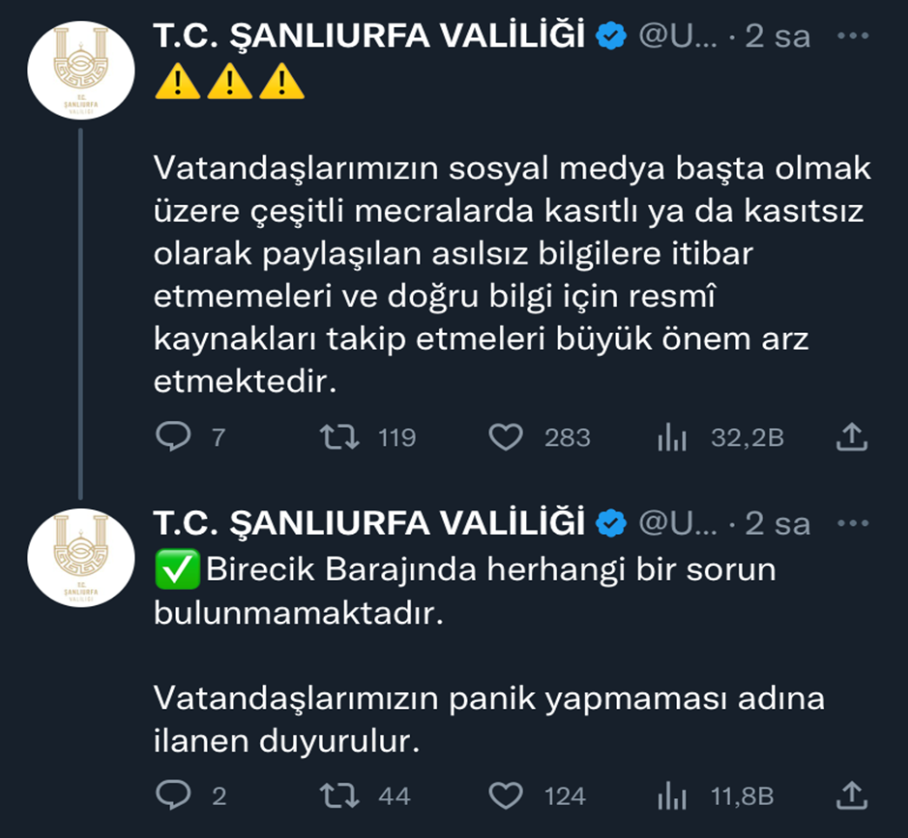Like the first tweet with 283 likes
This screenshot has width=908, height=838.
point(509,437)
